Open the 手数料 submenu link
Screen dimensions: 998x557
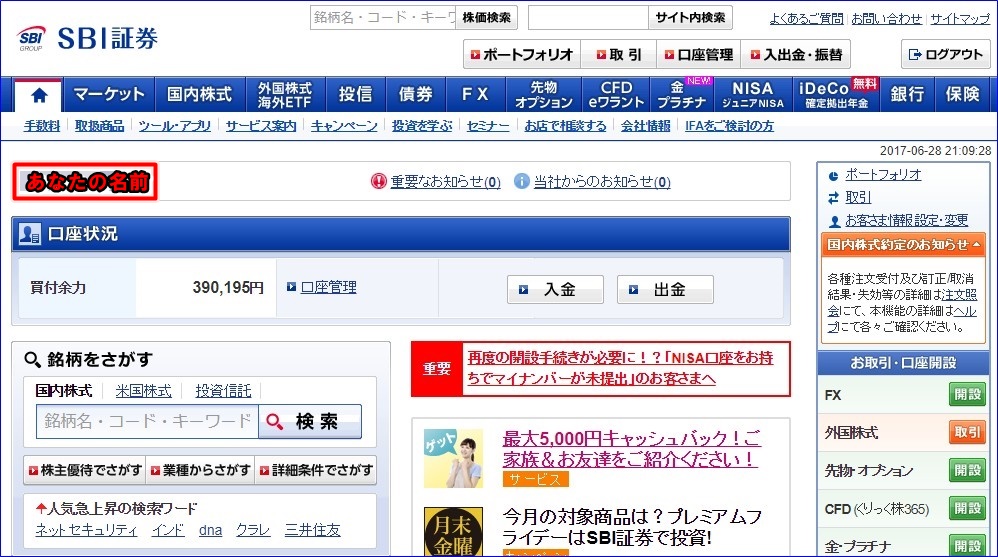[42, 126]
